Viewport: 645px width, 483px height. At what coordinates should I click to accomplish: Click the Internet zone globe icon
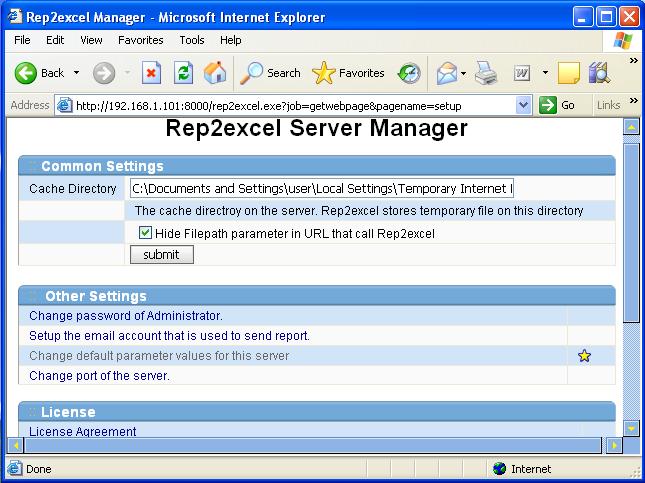499,469
